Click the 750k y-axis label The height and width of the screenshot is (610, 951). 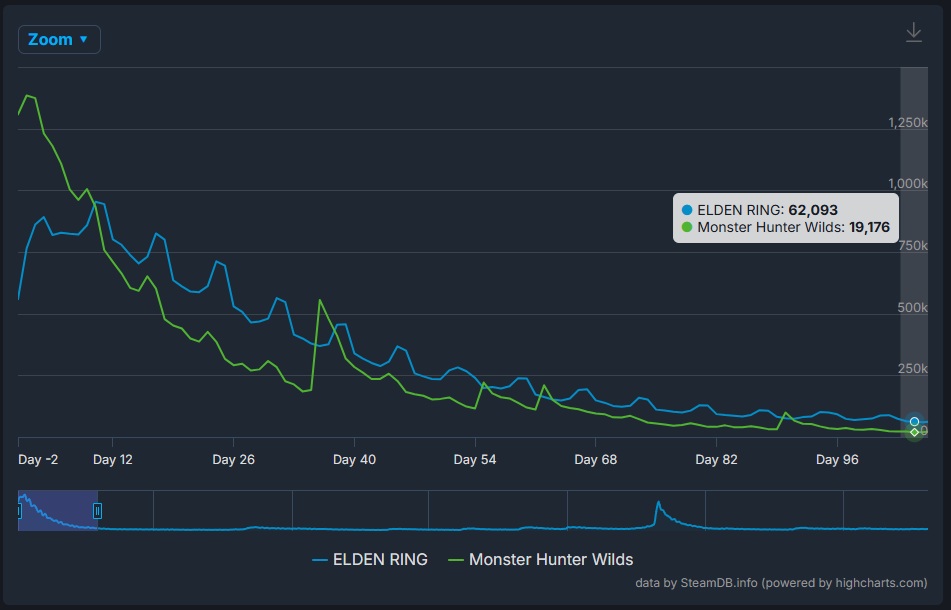coord(912,246)
